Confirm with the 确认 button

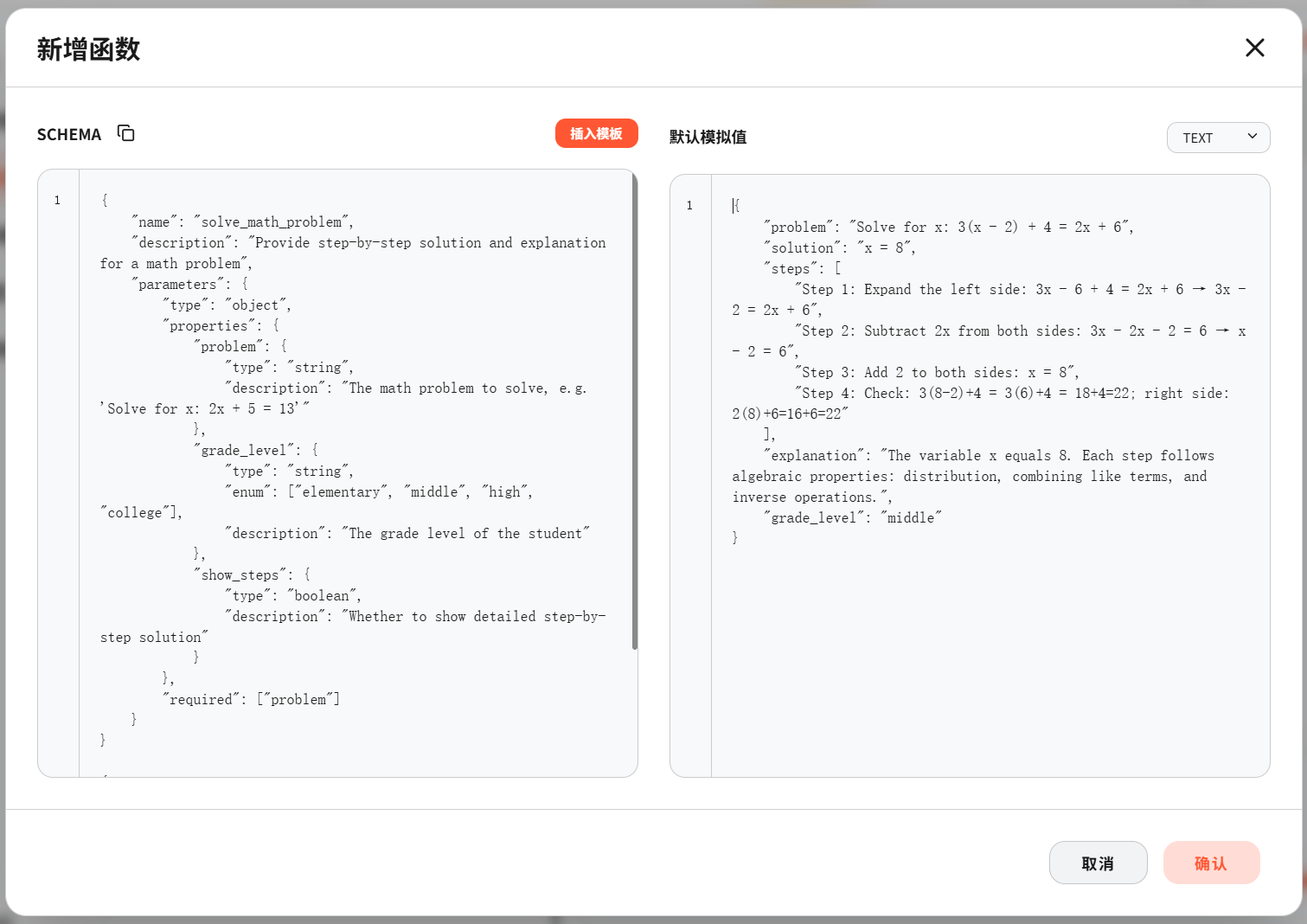point(1210,863)
